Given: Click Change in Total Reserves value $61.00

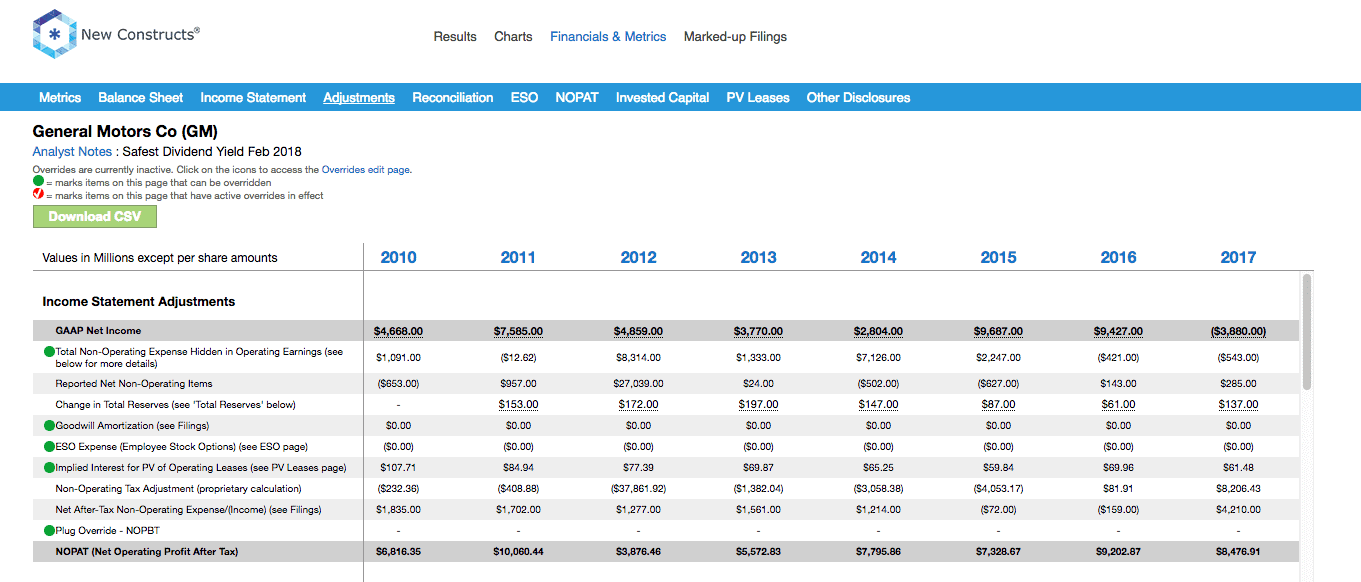Looking at the screenshot, I should coord(1118,405).
